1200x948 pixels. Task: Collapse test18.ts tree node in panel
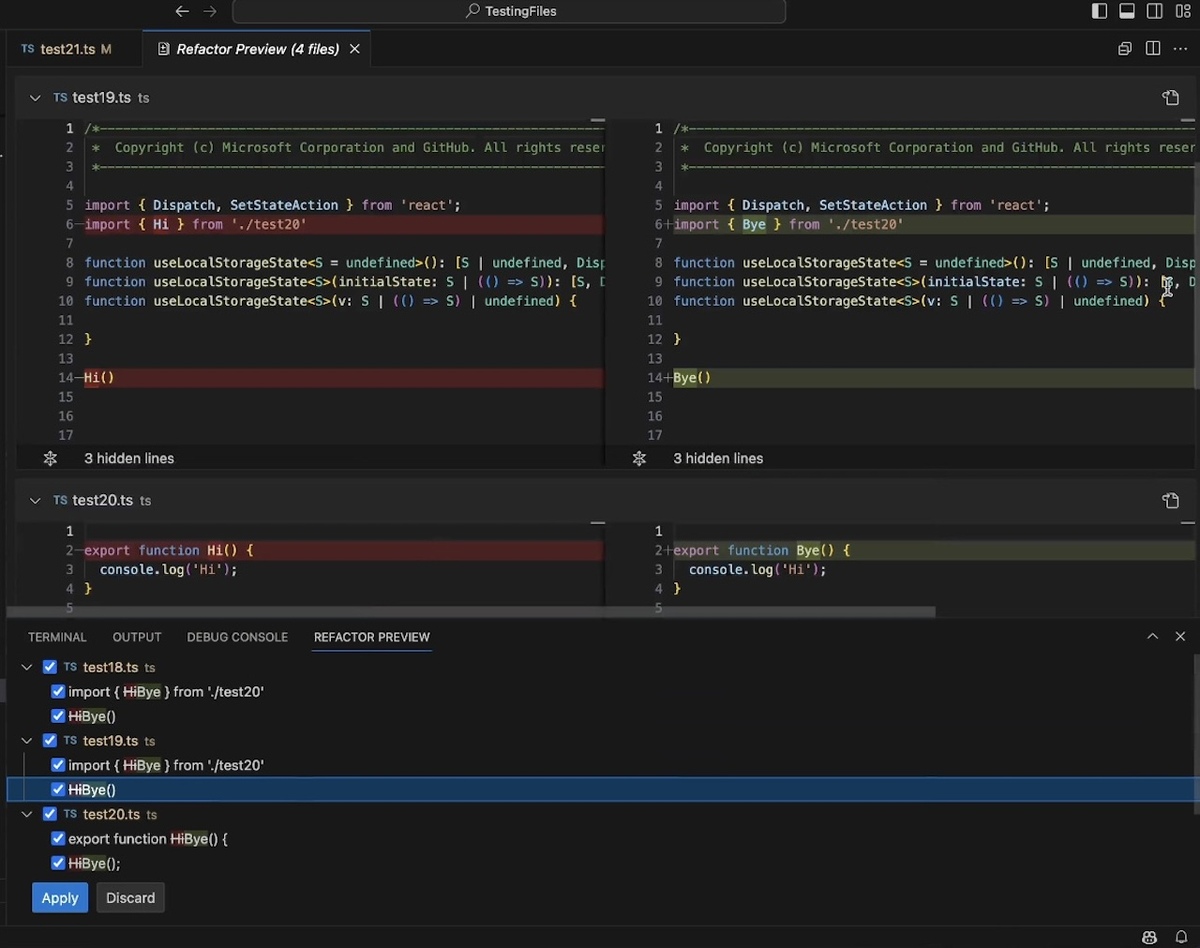(27, 667)
